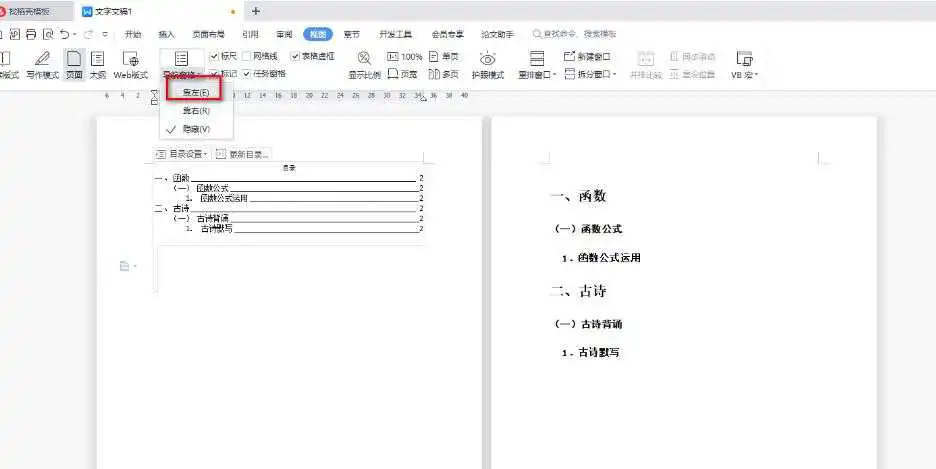Click the right indent marker on ruler
936x469 pixels.
(x=423, y=98)
